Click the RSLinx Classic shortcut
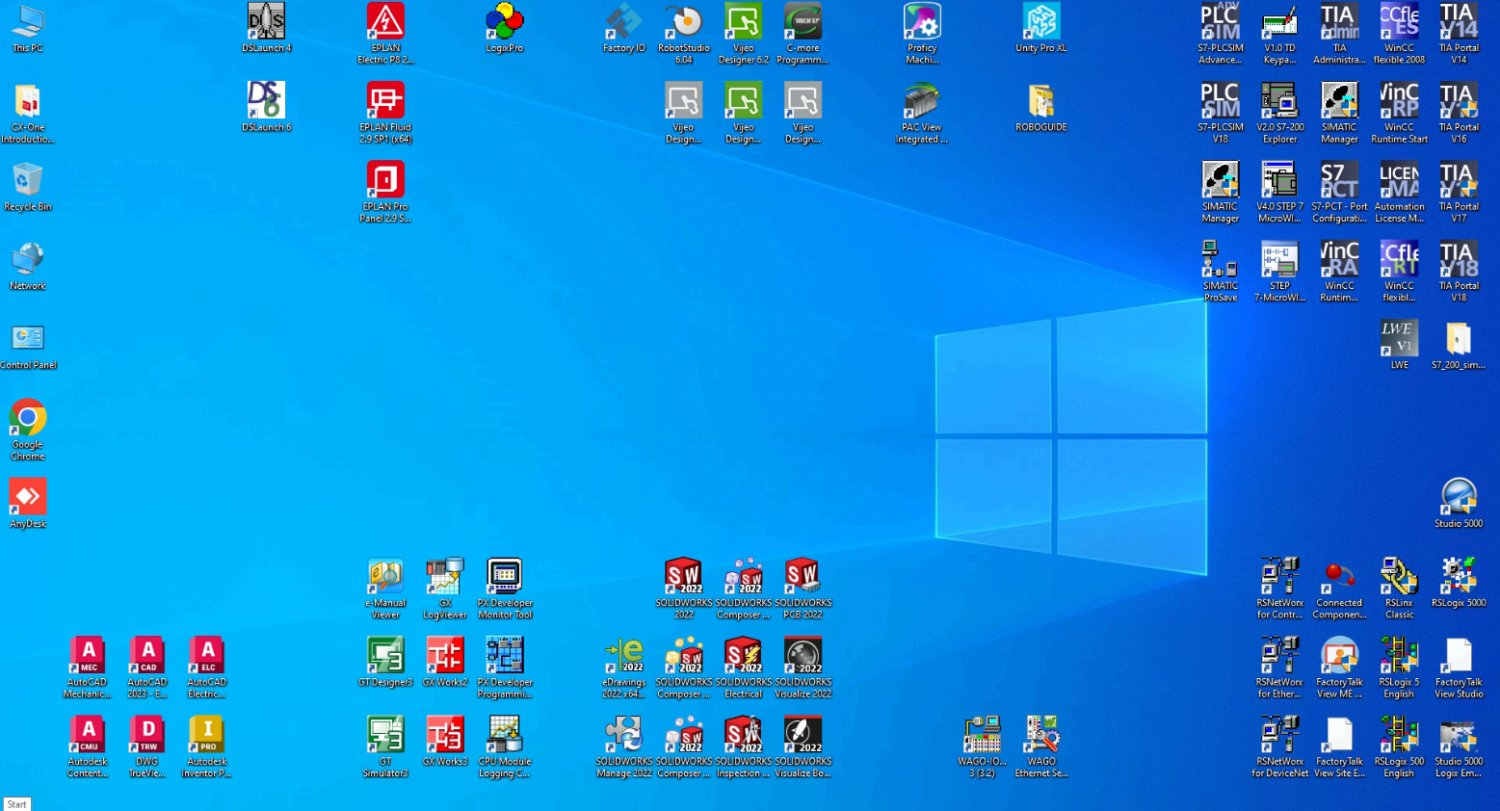The image size is (1500, 811). click(x=1399, y=577)
